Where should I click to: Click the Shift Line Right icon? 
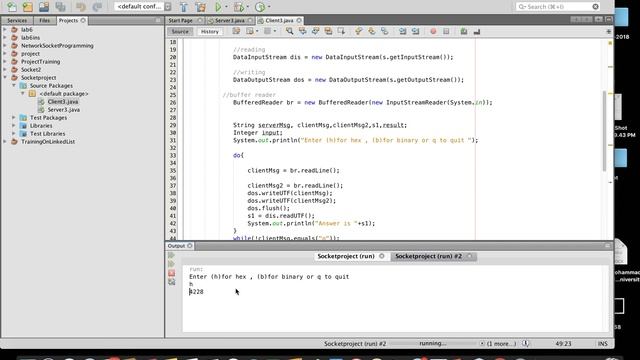416,31
